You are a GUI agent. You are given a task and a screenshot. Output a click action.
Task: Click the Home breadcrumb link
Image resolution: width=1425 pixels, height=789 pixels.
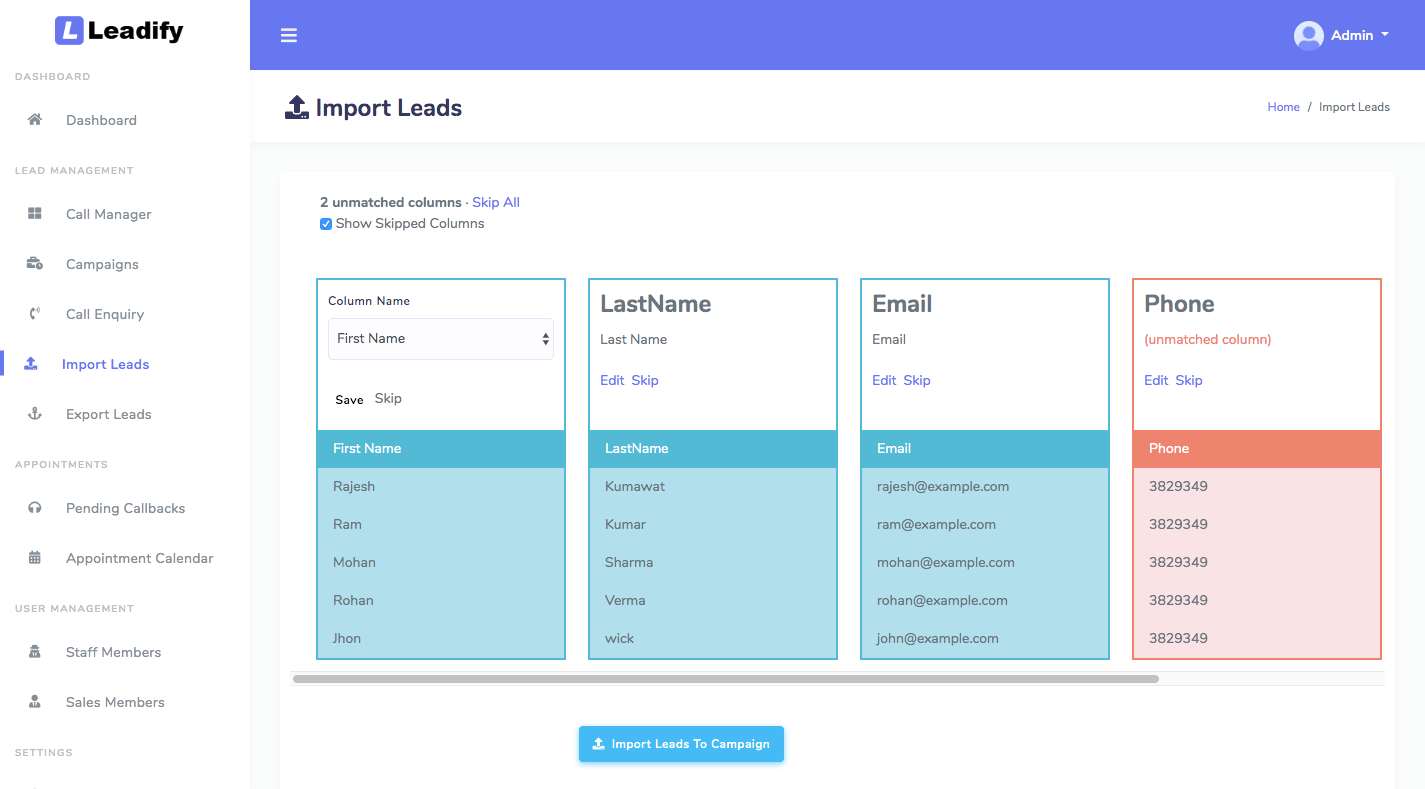pyautogui.click(x=1283, y=107)
